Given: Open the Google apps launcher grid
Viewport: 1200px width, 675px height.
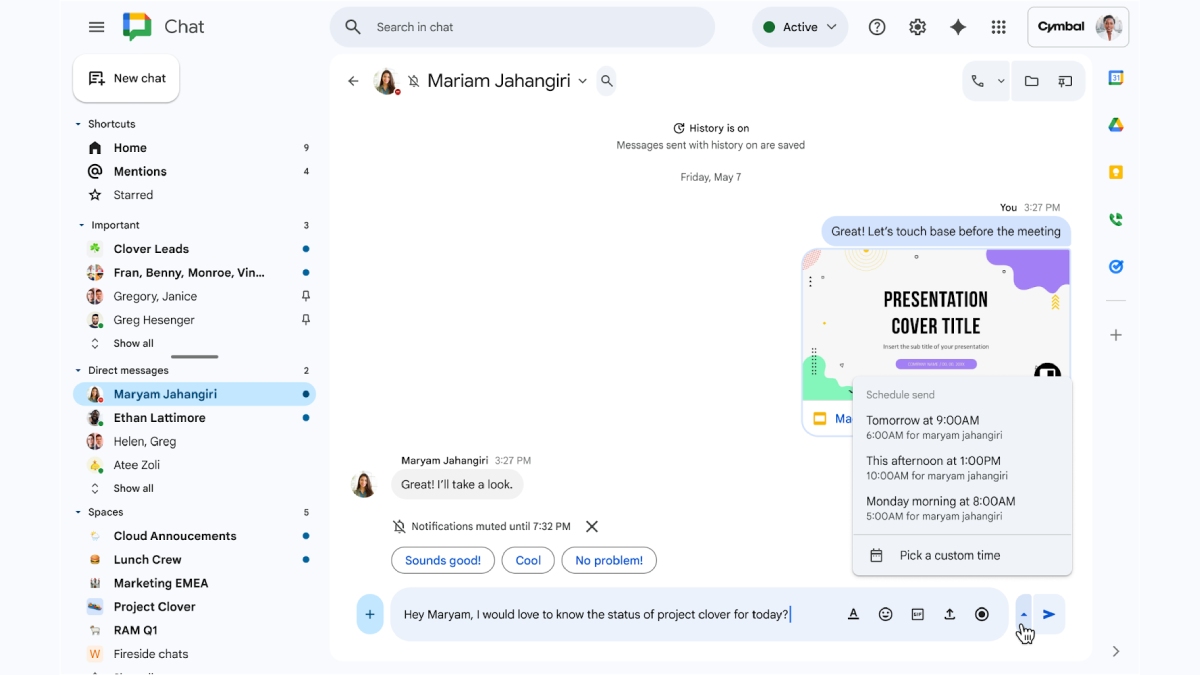Looking at the screenshot, I should click(998, 27).
